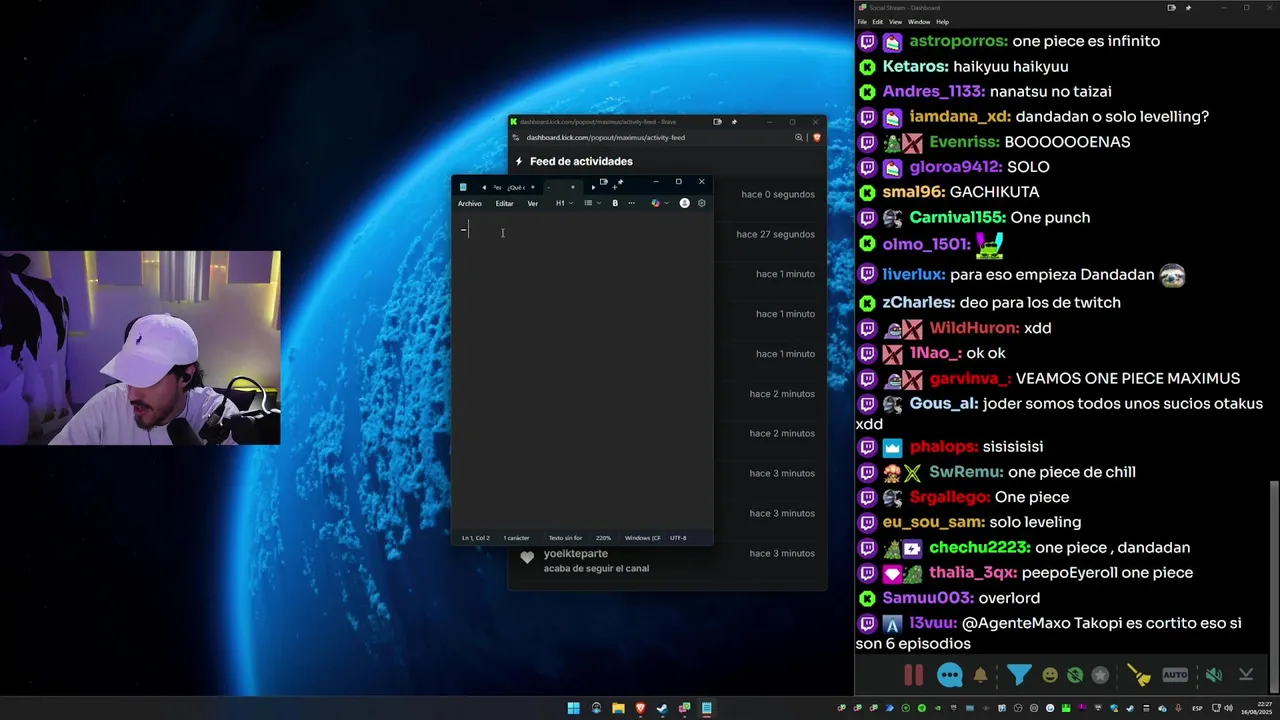The width and height of the screenshot is (1280, 720).
Task: Add a new tab in Notepad
Action: click(x=614, y=187)
